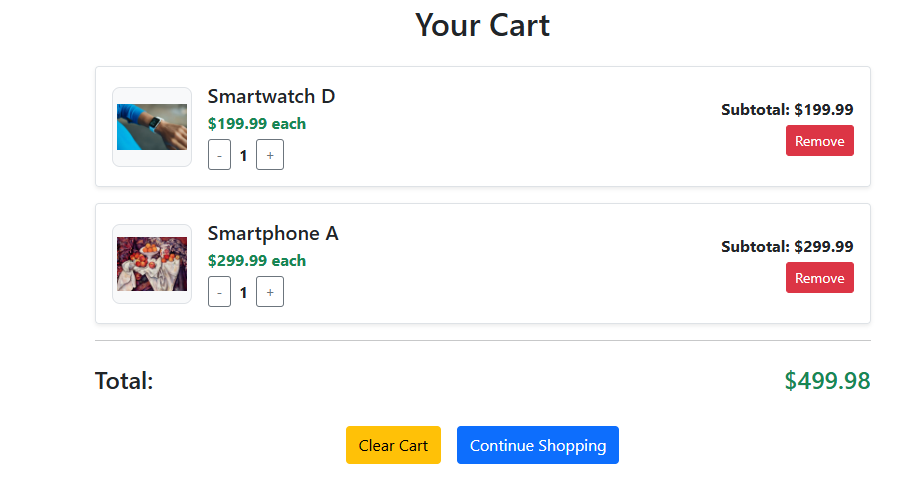902x496 pixels.
Task: Click the Smartwatch D product name
Action: pyautogui.click(x=271, y=96)
